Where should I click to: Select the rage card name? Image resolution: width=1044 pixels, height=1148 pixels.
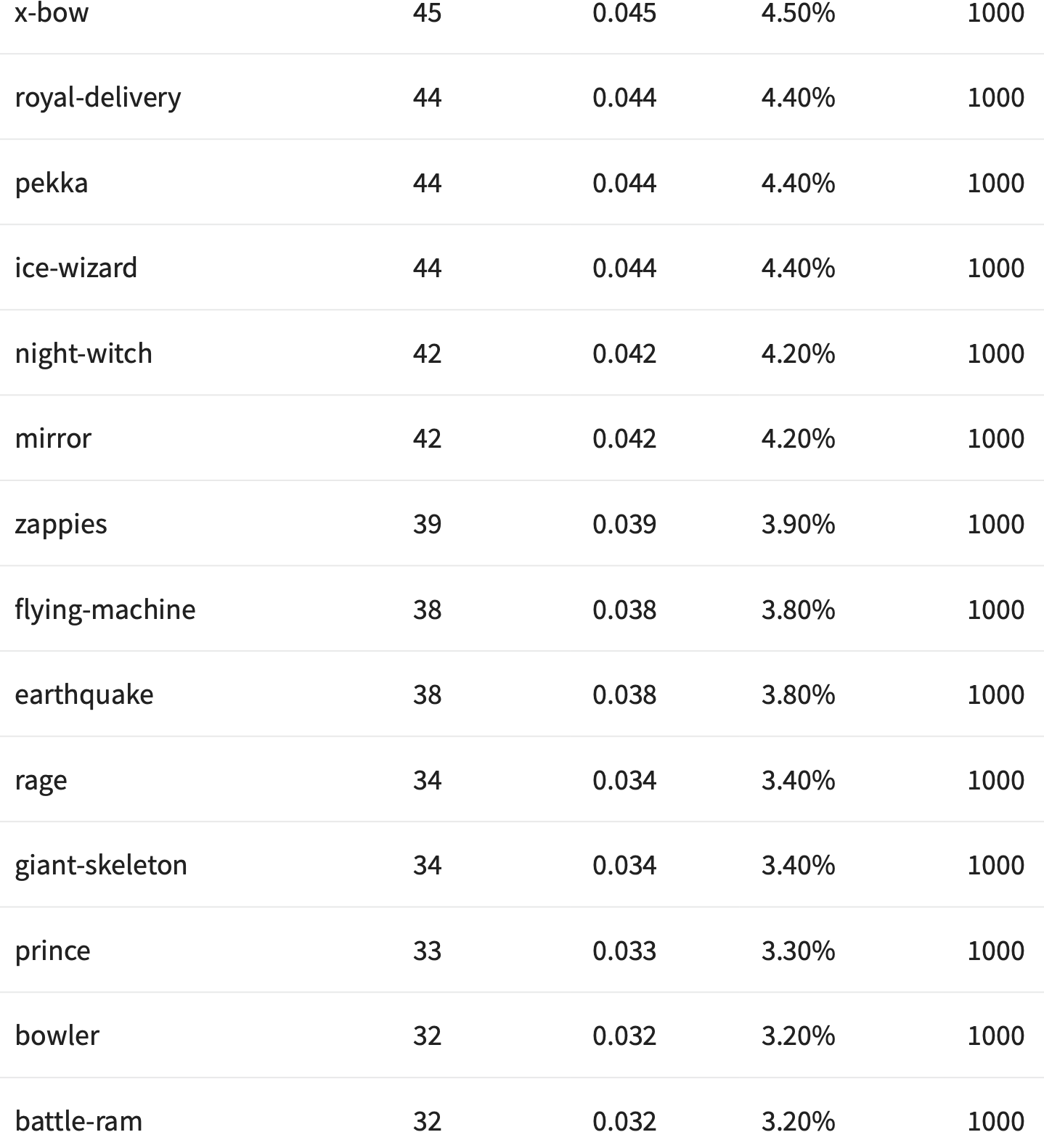click(41, 780)
